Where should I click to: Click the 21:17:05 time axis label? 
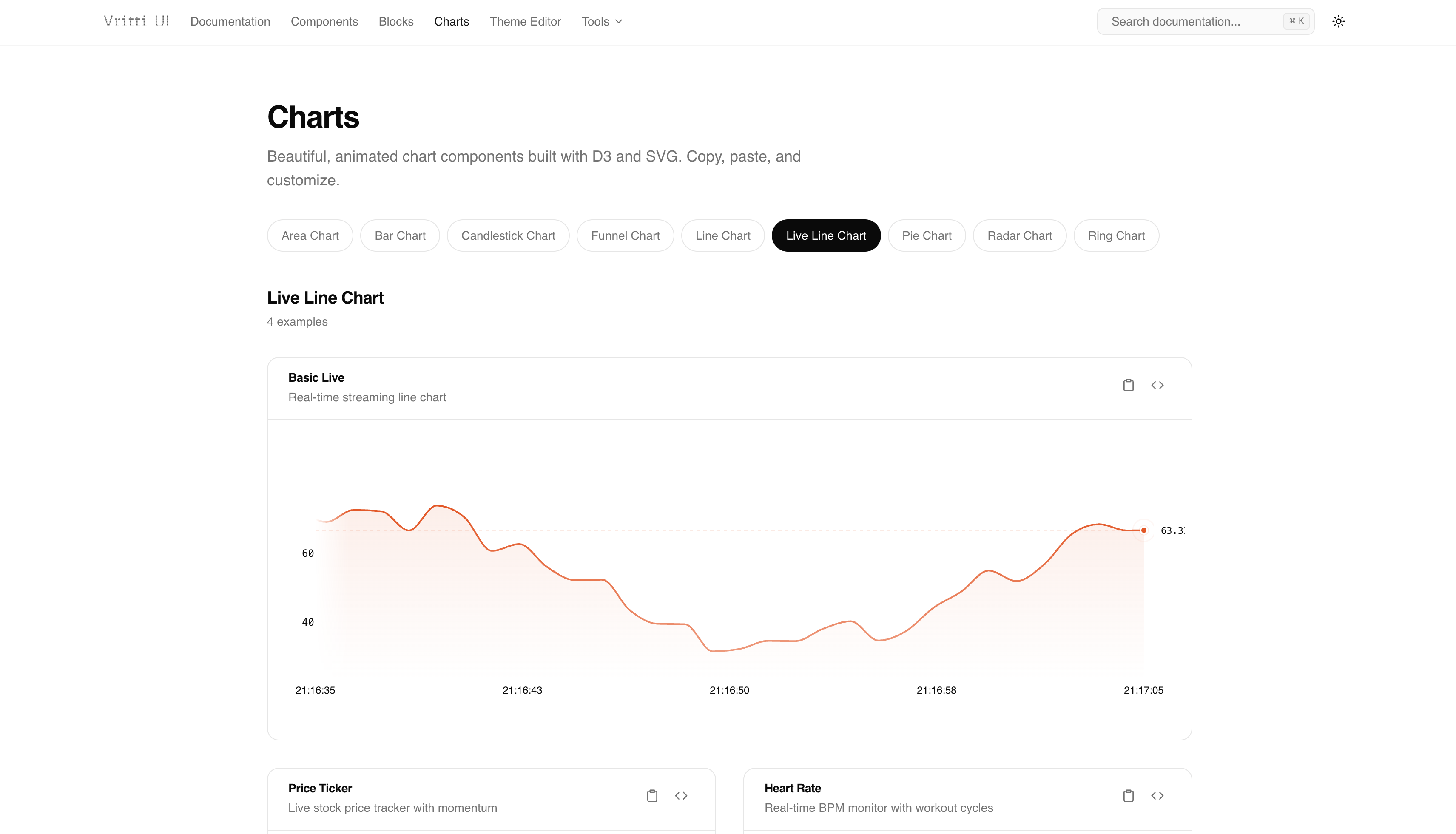pos(1143,690)
